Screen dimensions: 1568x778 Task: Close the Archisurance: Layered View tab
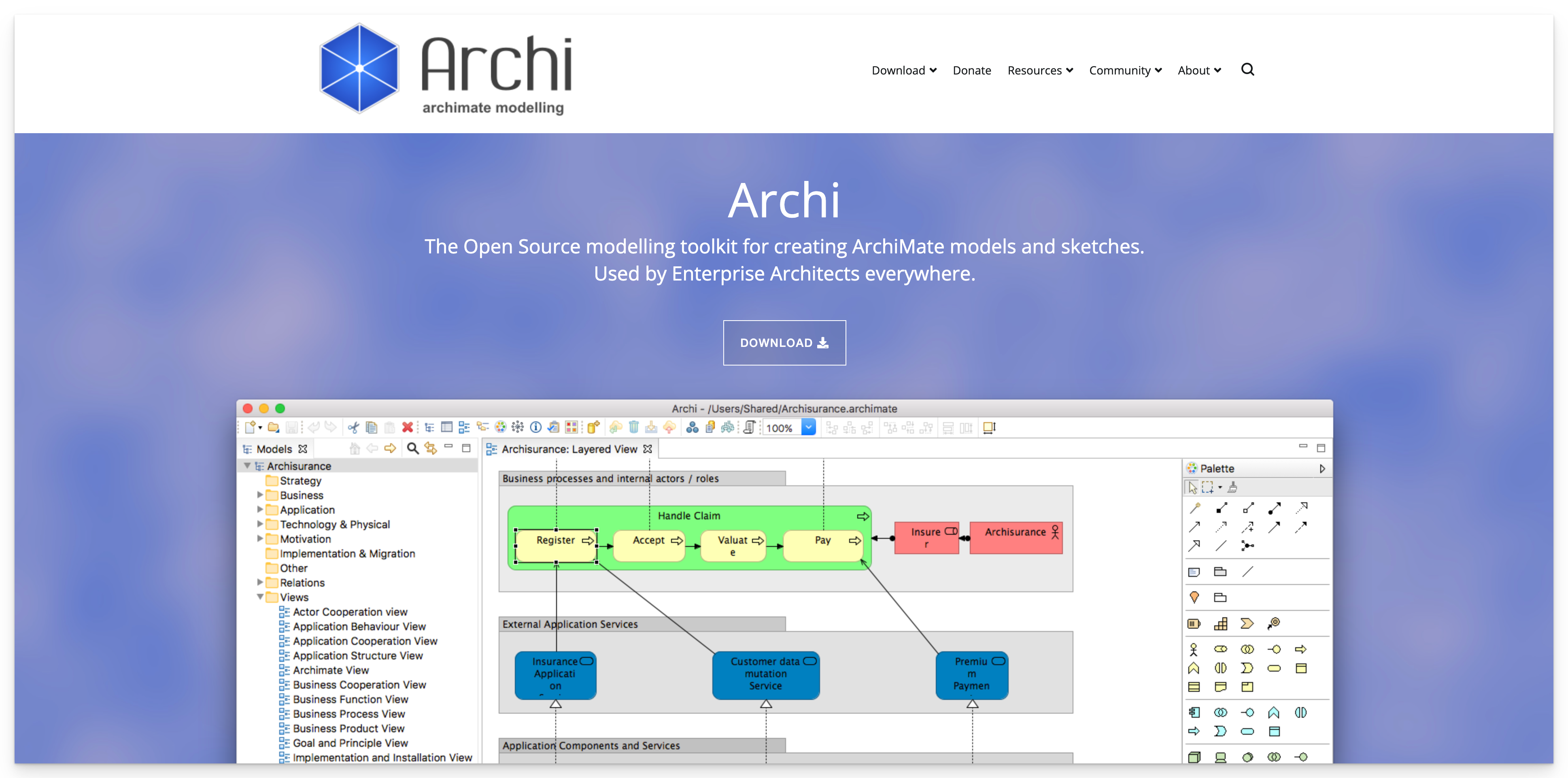tap(648, 449)
